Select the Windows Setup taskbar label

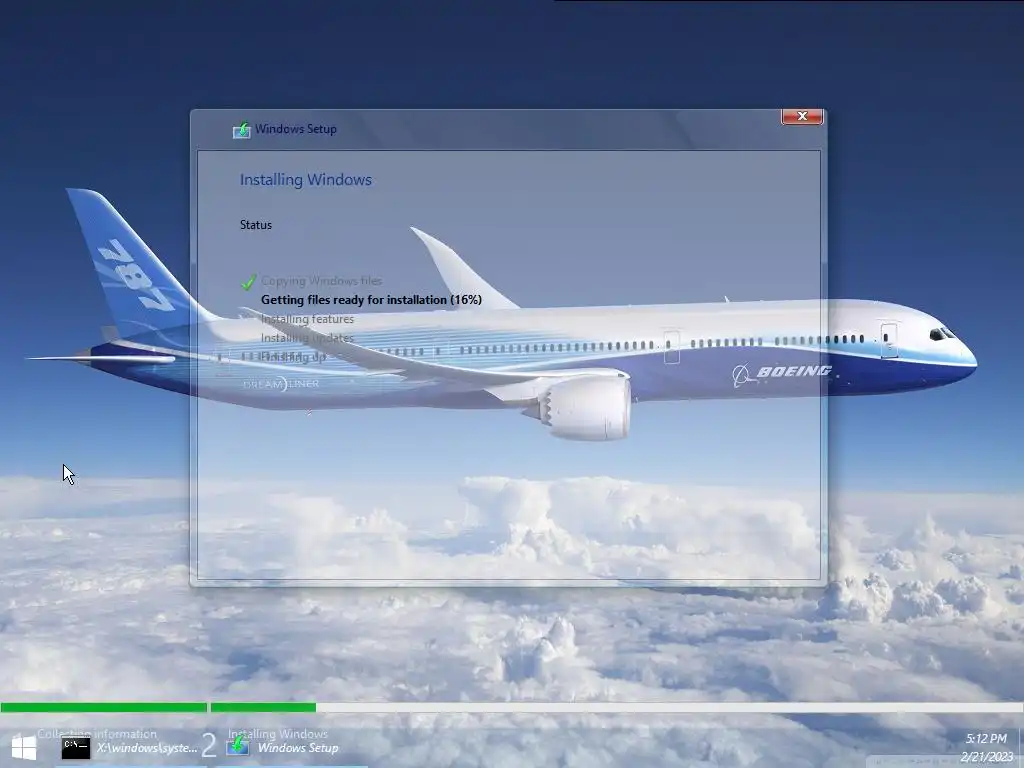(298, 748)
